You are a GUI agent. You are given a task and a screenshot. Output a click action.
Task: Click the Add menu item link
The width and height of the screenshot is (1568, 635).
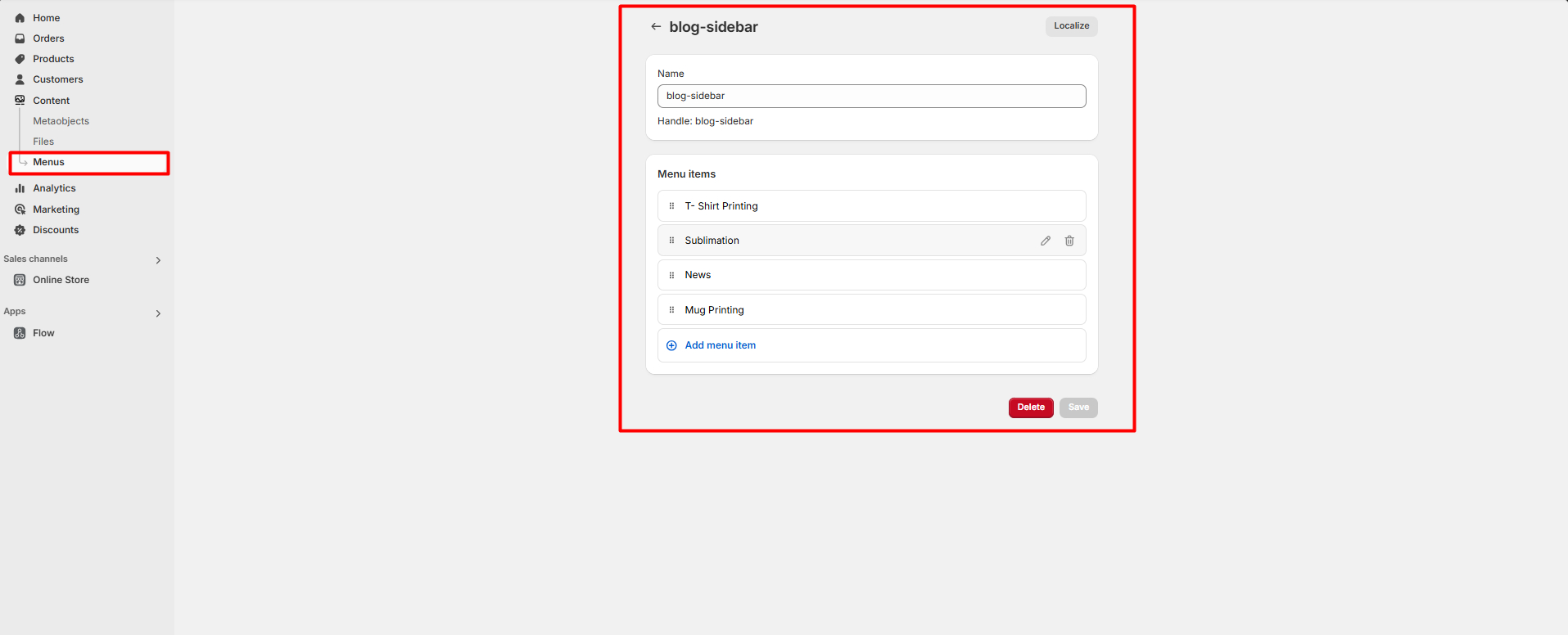[x=720, y=345]
